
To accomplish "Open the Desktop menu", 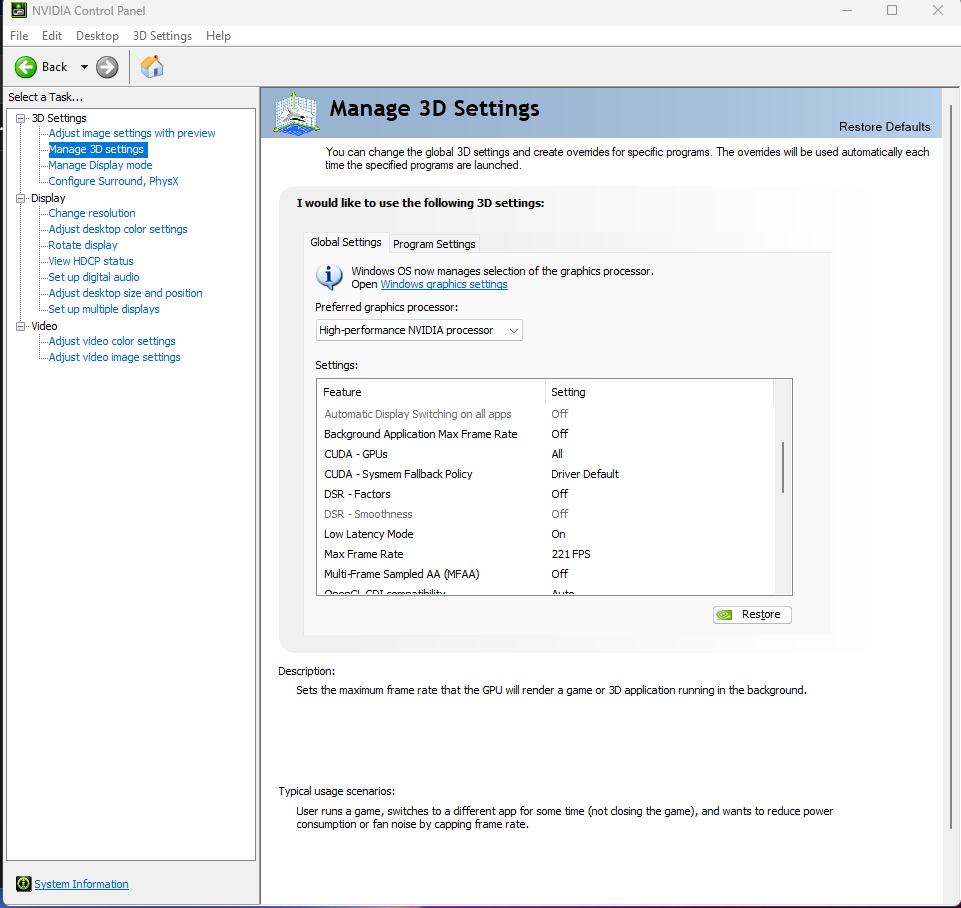I will 97,36.
